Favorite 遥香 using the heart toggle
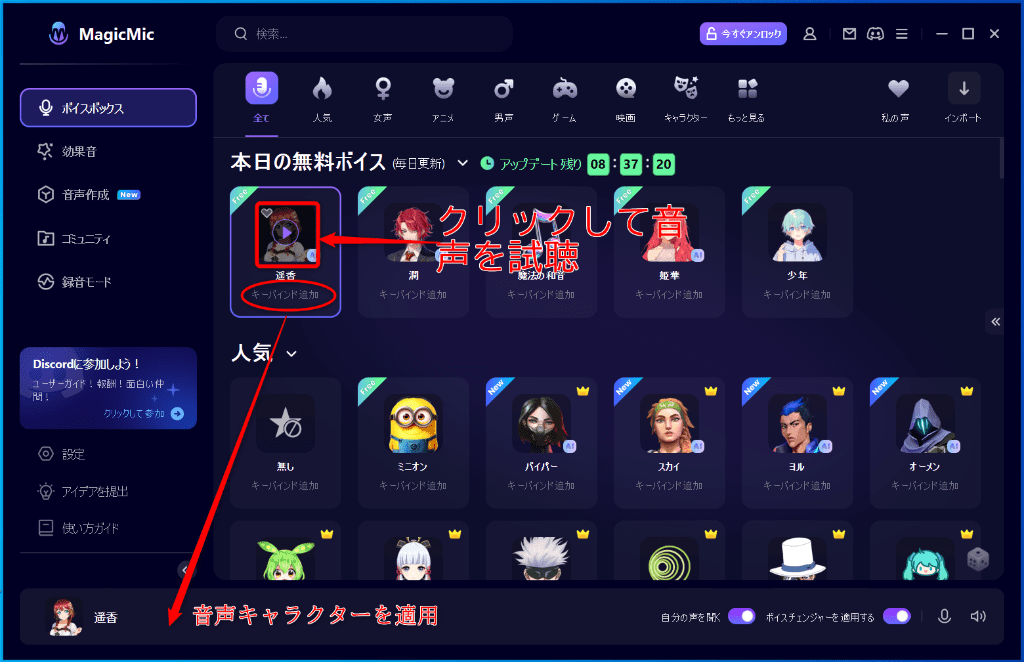1024x662 pixels. coord(266,210)
